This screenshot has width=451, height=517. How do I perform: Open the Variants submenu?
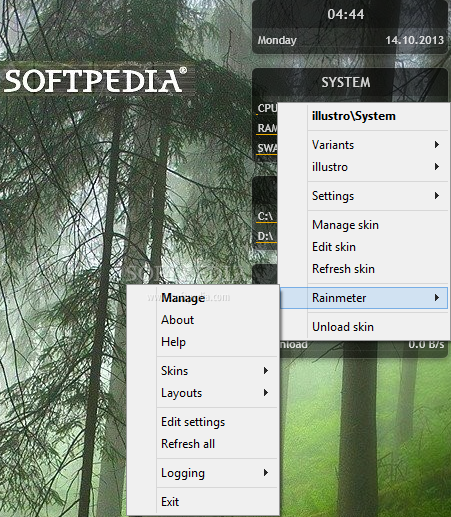pos(363,145)
